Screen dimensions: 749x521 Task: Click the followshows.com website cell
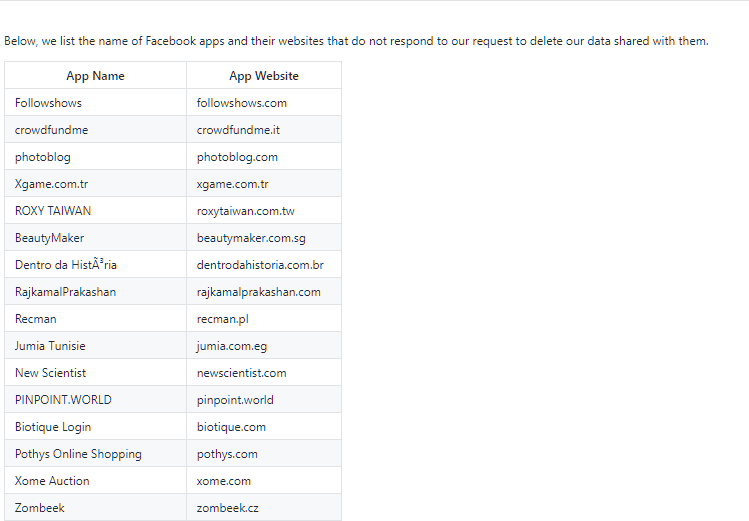coord(264,103)
